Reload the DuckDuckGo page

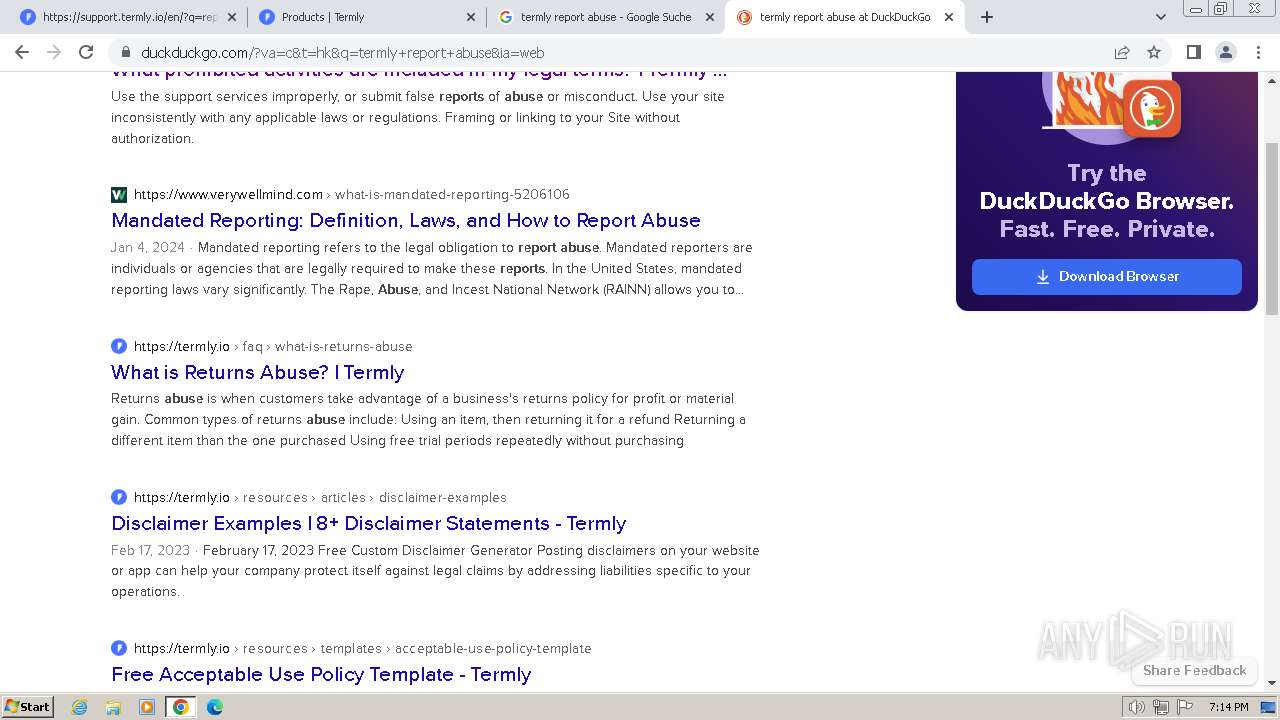tap(86, 52)
